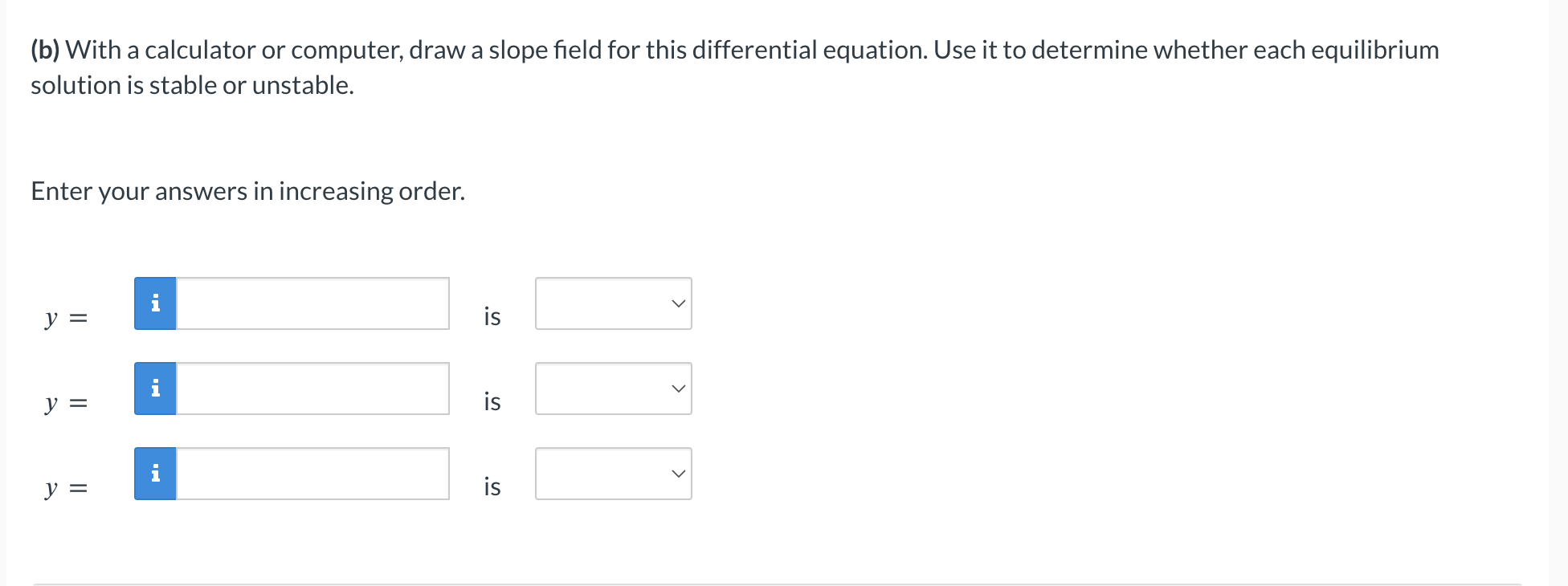1568x586 pixels.
Task: Click inside the first y= answer box
Action: 312,303
